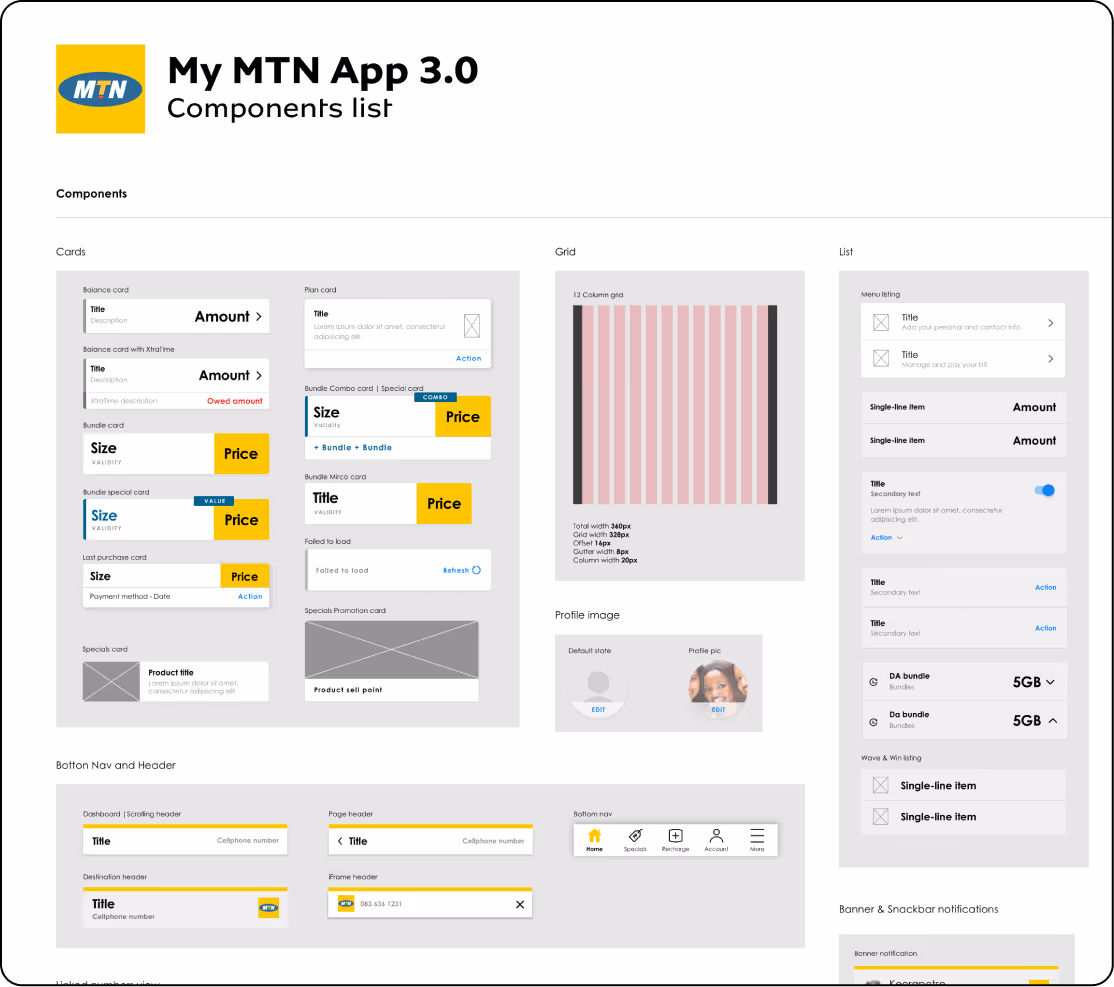1114x987 pixels.
Task: Click the default state avatar icon
Action: point(598,689)
